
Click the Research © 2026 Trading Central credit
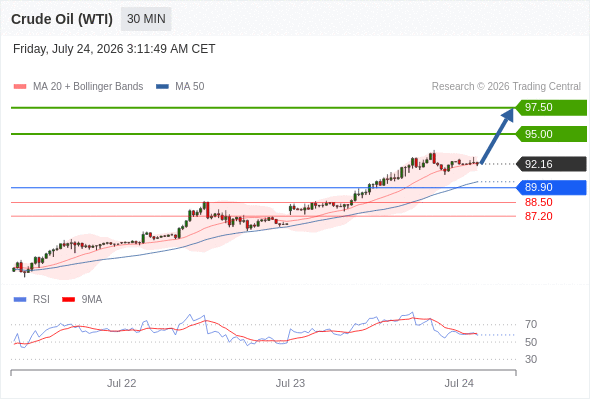click(506, 87)
